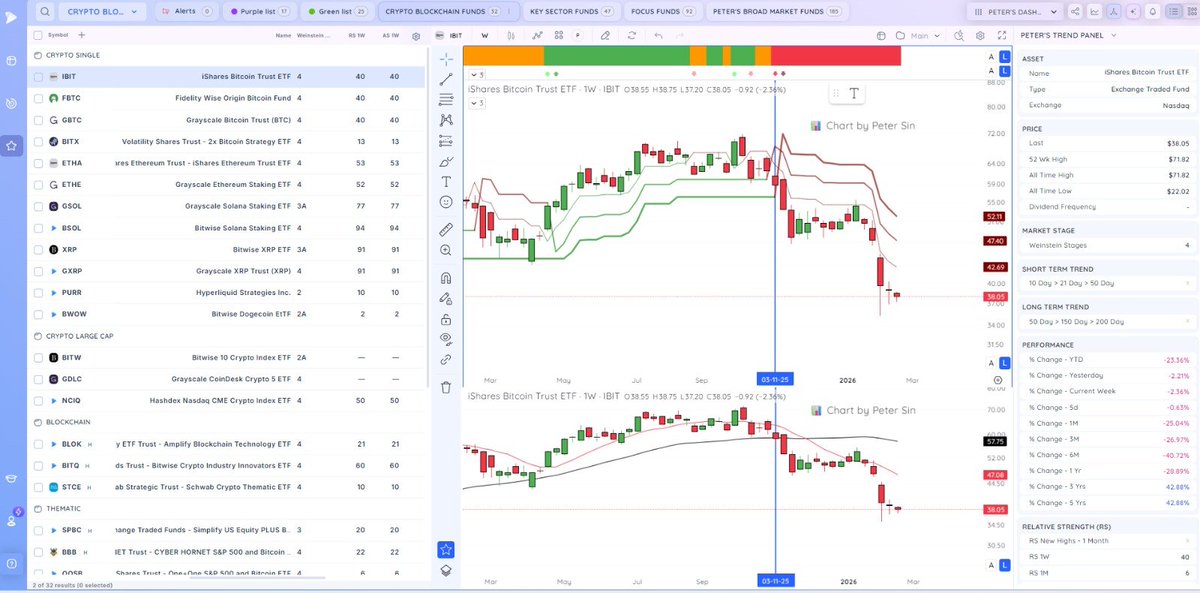Remove drawings with the trash icon
The height and width of the screenshot is (593, 1200).
point(446,387)
